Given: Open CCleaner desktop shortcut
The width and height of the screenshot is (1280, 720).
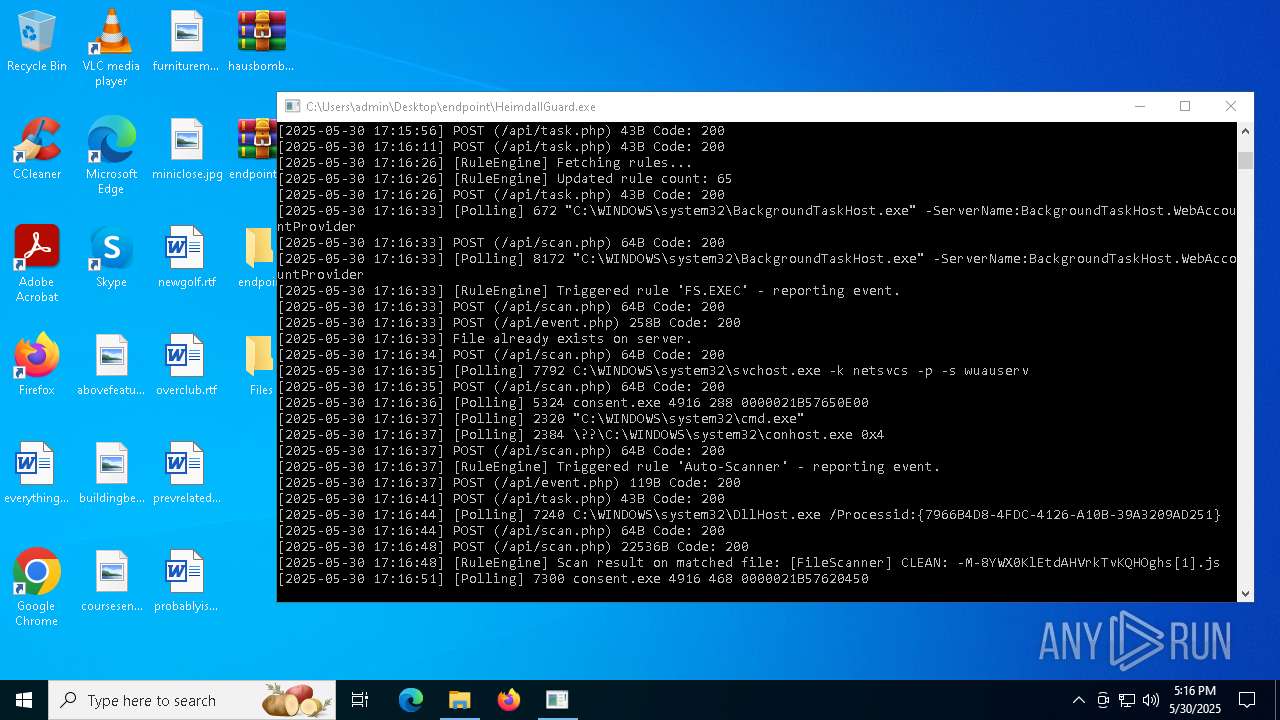Looking at the screenshot, I should pyautogui.click(x=37, y=149).
